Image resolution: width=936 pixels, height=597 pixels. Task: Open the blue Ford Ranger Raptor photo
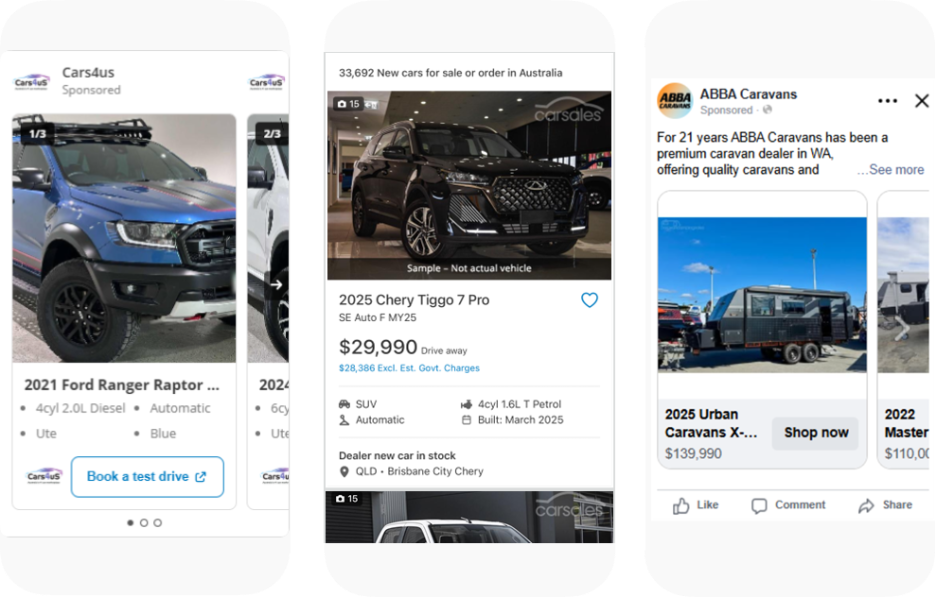(x=124, y=238)
